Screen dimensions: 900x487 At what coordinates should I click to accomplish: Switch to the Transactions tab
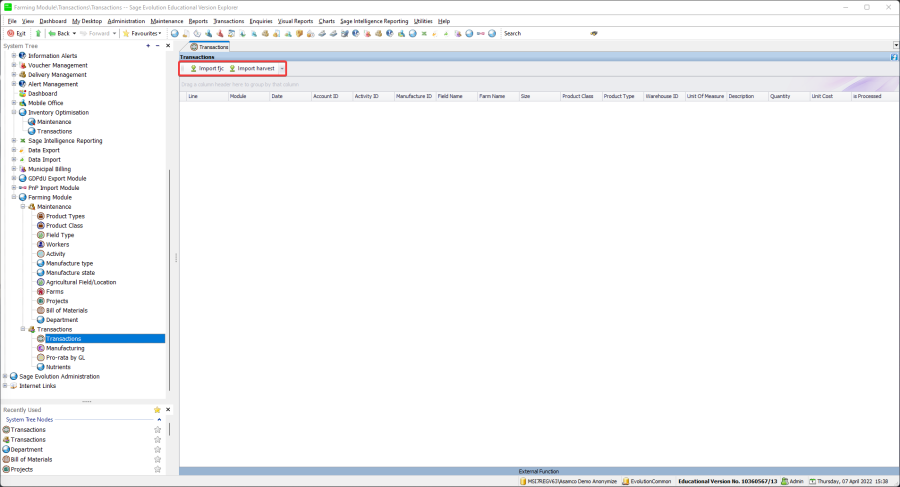pyautogui.click(x=209, y=46)
